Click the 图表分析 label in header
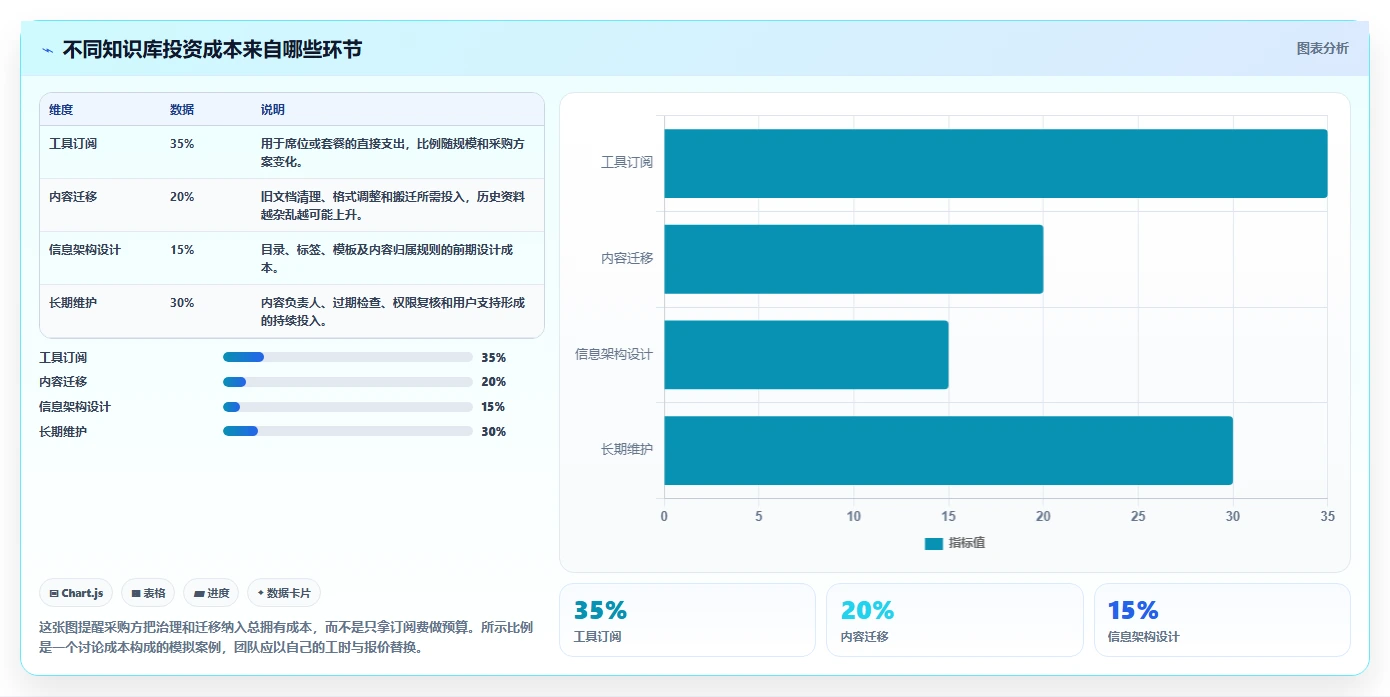Viewport: 1390px width, 697px height. (x=1322, y=48)
